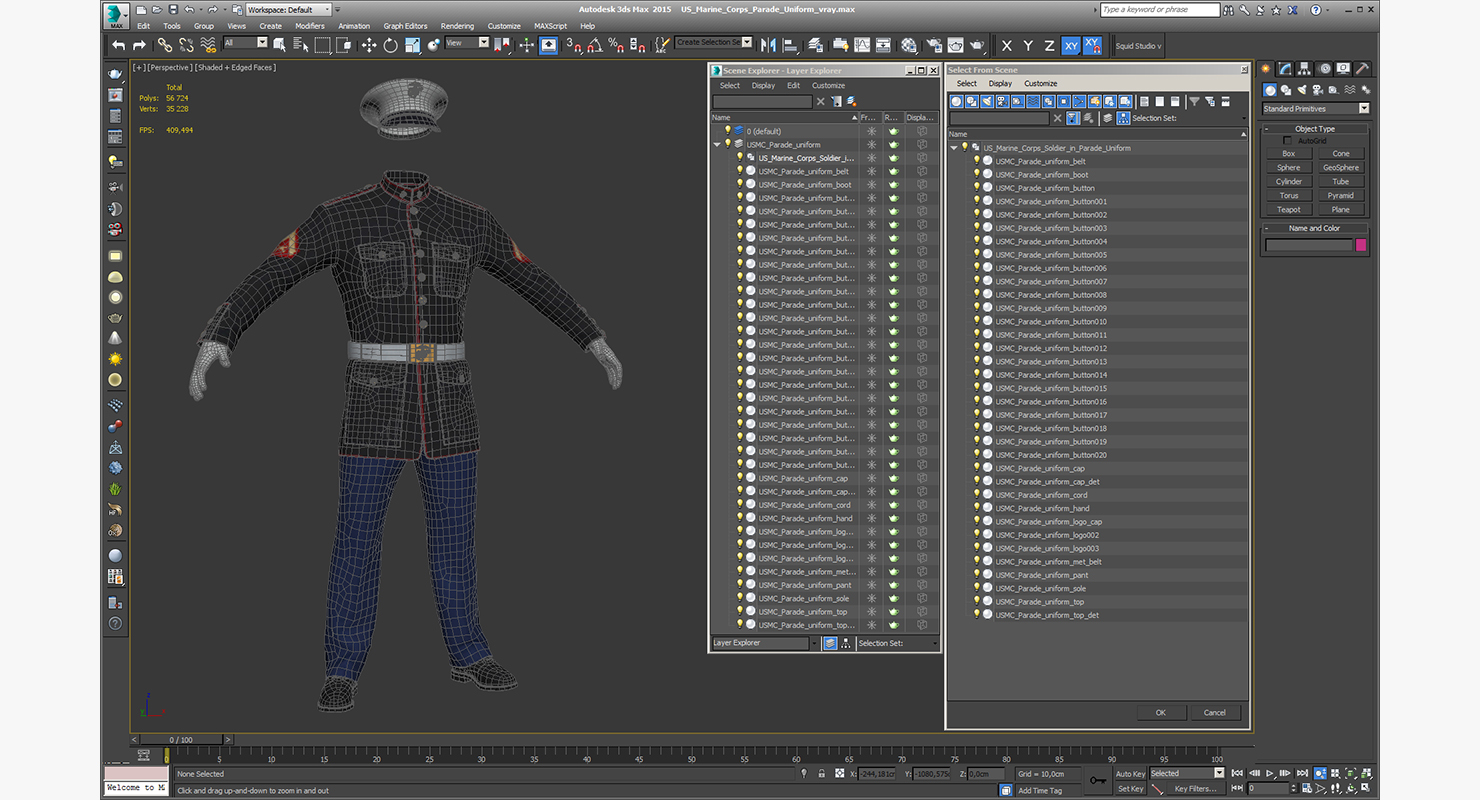1480x800 pixels.
Task: Toggle visibility bulb of USMC_Parade_uniform_pant in Layer Explorer
Action: pos(740,585)
